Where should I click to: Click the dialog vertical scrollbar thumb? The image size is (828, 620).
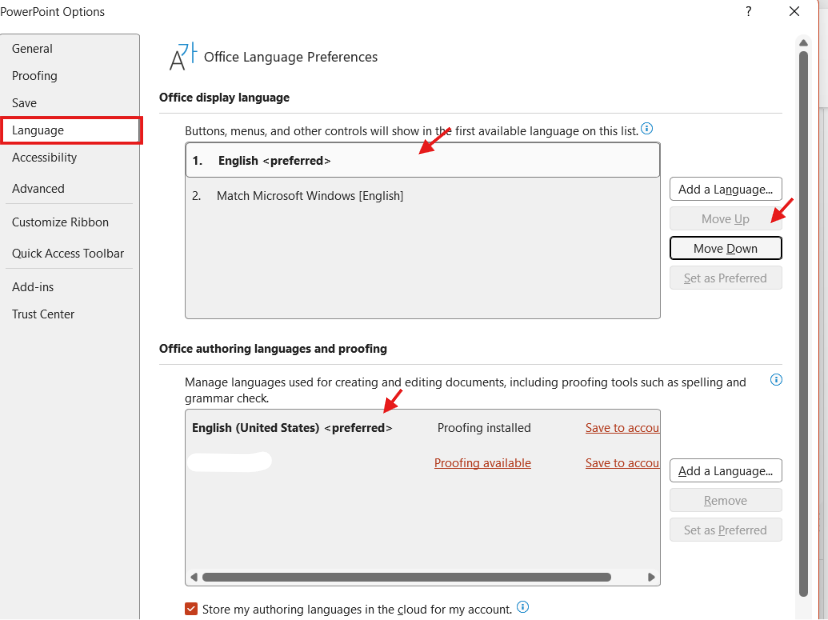803,323
